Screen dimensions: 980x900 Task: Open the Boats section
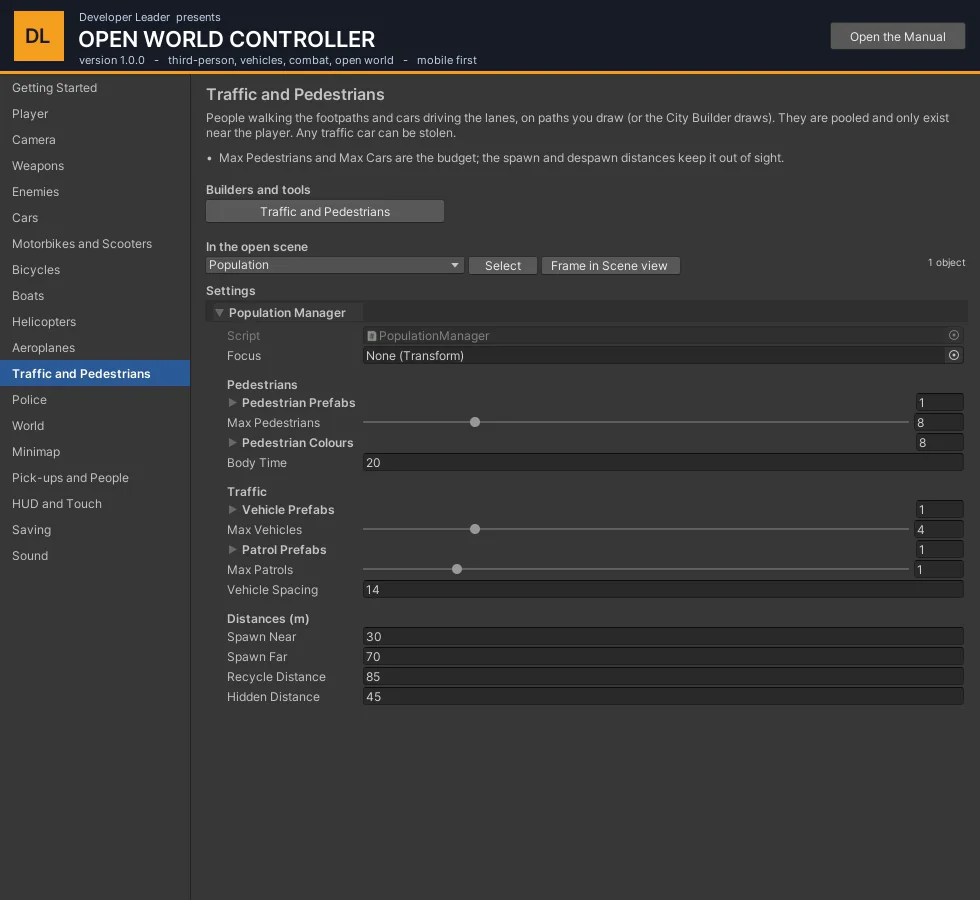[95, 296]
